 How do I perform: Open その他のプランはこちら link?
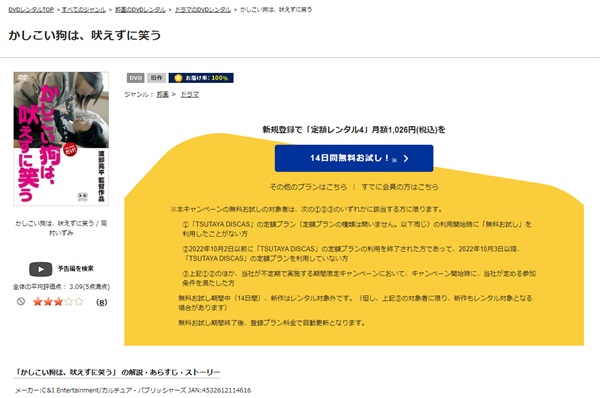pos(308,187)
